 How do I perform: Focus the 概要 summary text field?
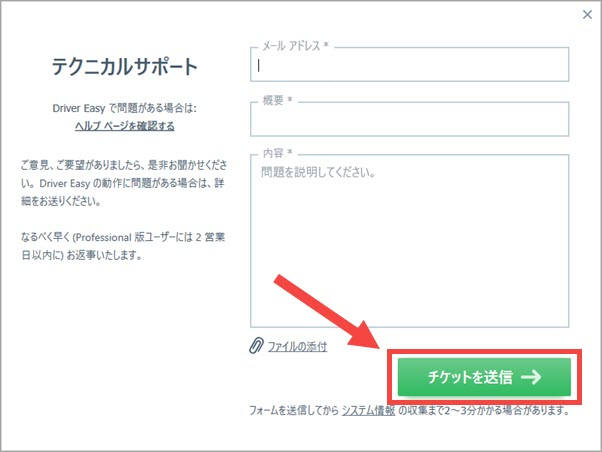[410, 119]
